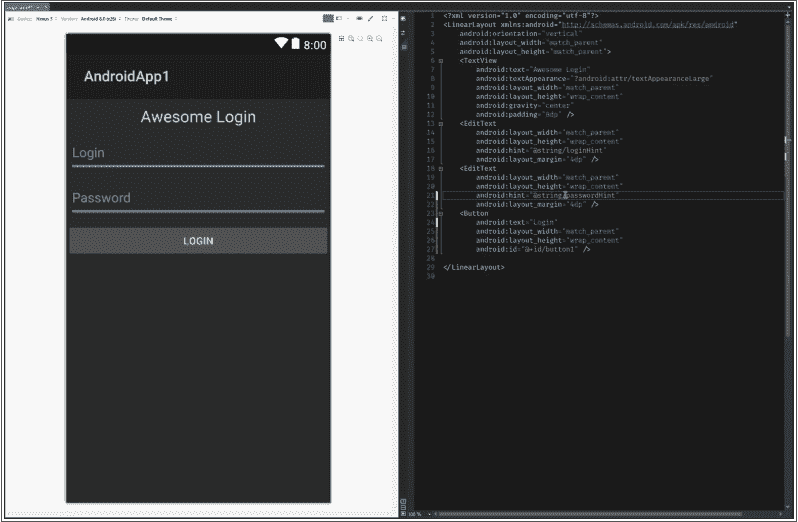Open the Android version dropdown
The image size is (798, 522).
(100, 19)
